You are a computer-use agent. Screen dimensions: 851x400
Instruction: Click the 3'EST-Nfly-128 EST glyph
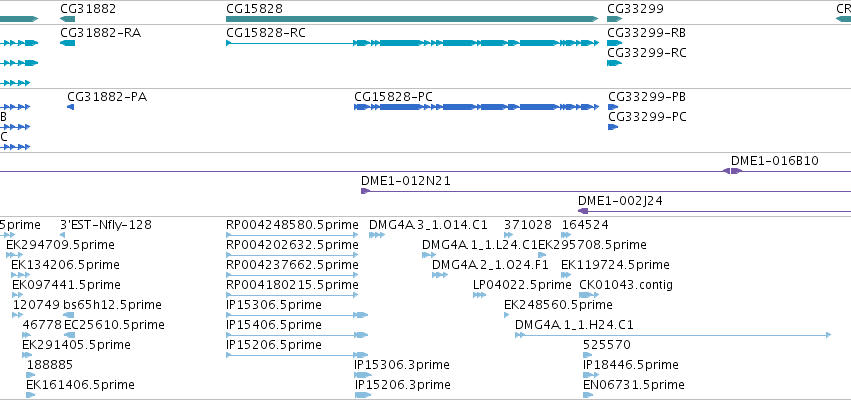[x=62, y=235]
